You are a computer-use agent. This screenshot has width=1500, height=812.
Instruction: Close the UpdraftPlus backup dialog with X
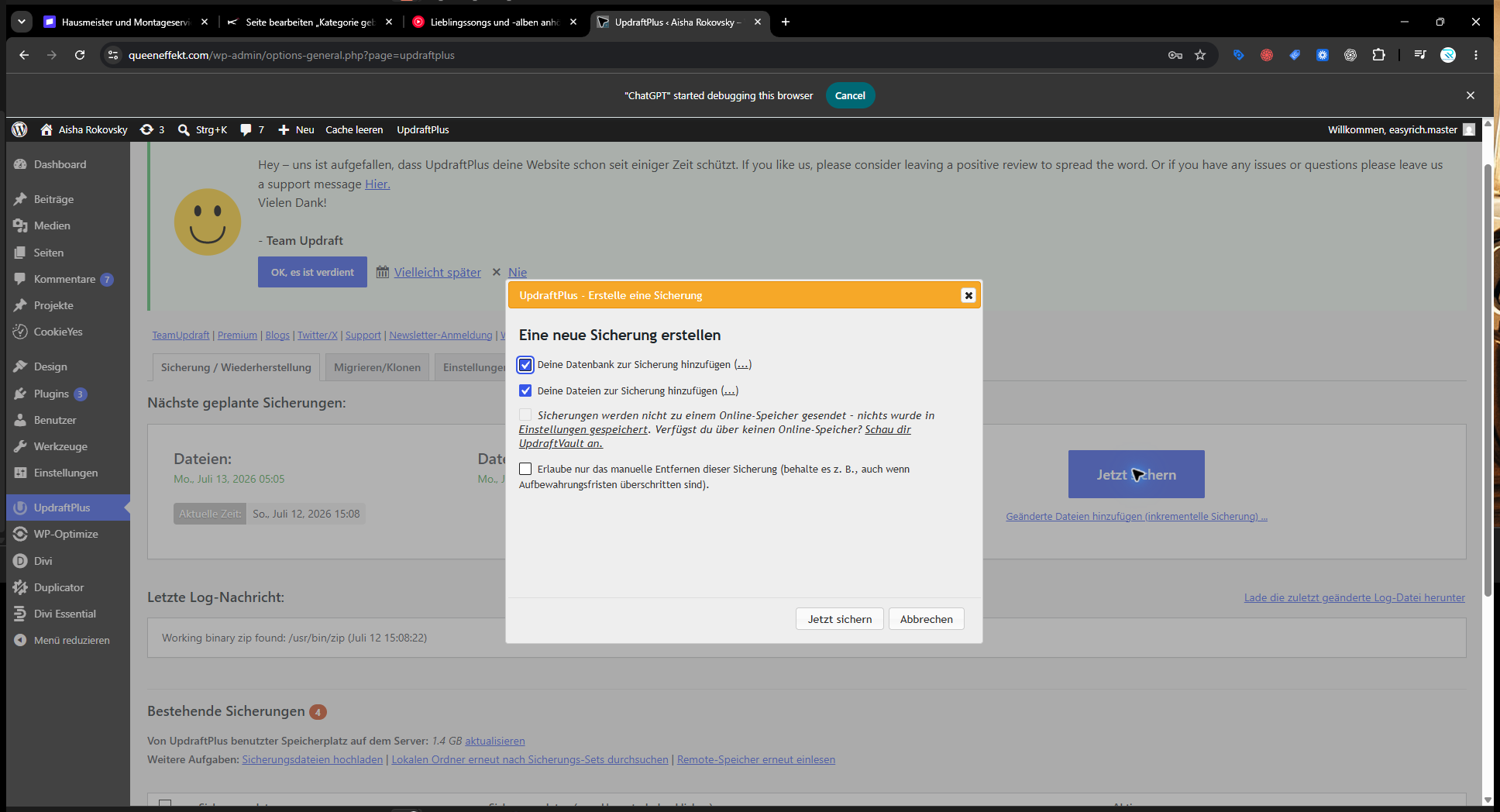pos(968,295)
